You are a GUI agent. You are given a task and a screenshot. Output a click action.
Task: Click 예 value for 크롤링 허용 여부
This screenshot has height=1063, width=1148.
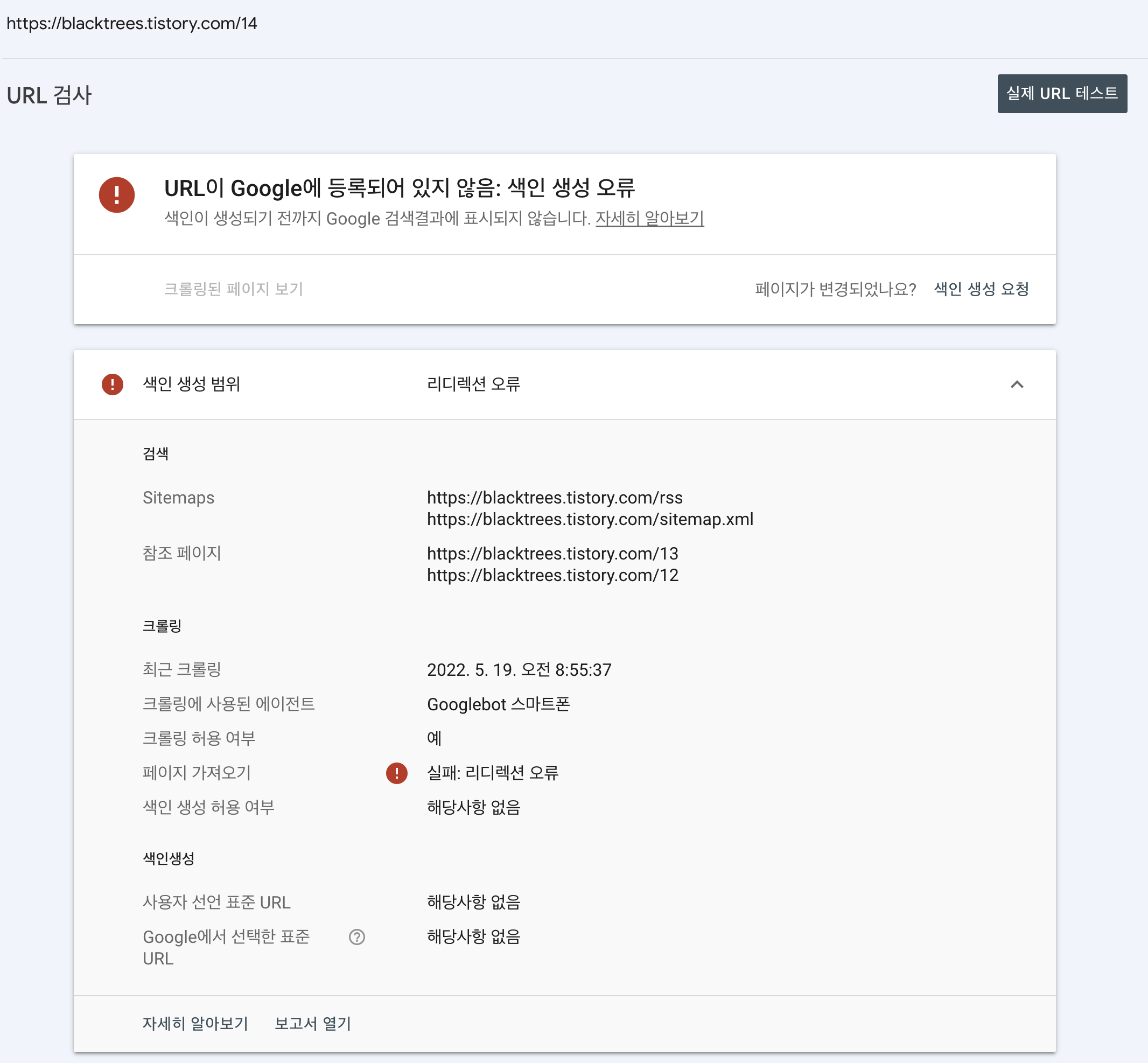[434, 739]
